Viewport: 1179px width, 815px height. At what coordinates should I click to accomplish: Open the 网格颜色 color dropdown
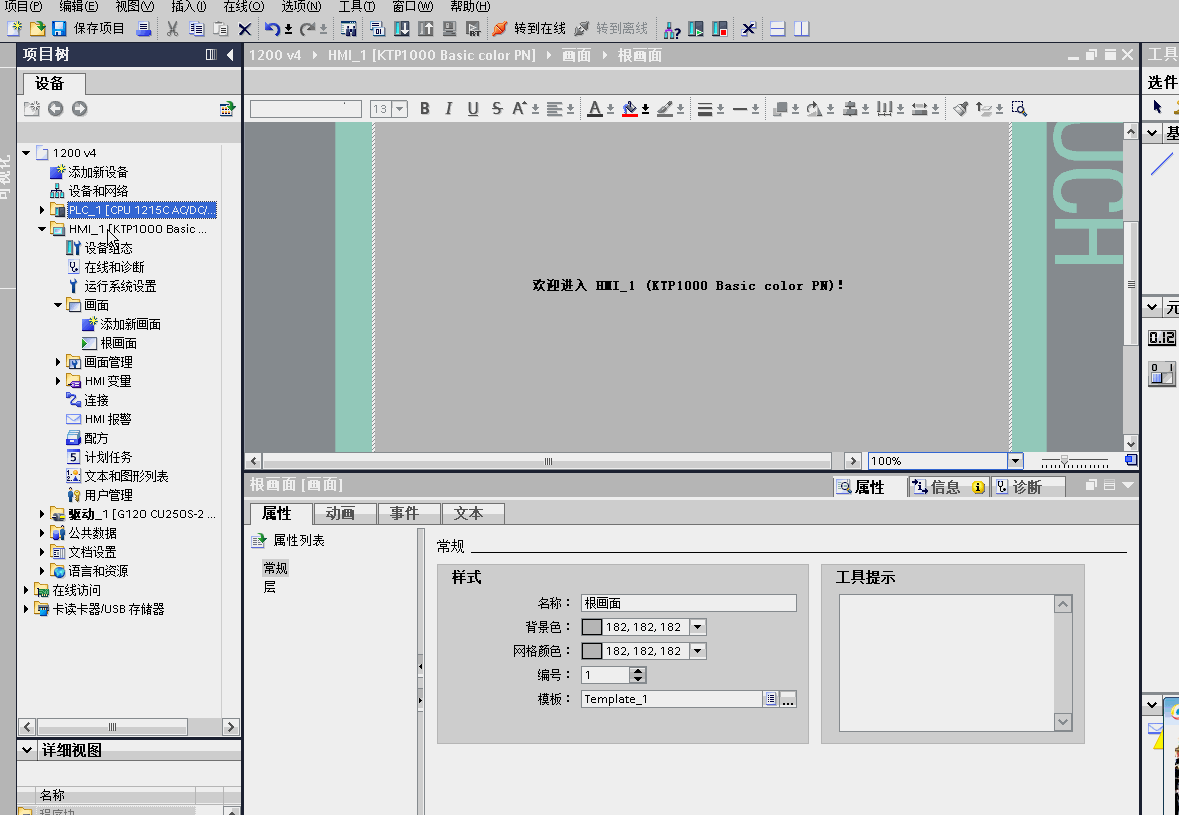coord(698,651)
